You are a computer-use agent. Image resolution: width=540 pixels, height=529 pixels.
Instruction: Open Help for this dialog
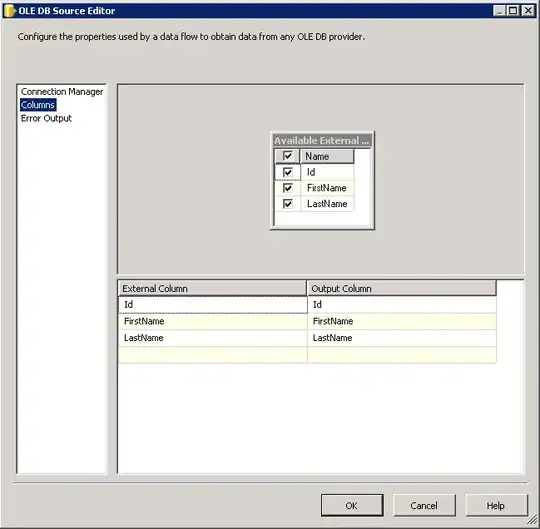[496, 505]
